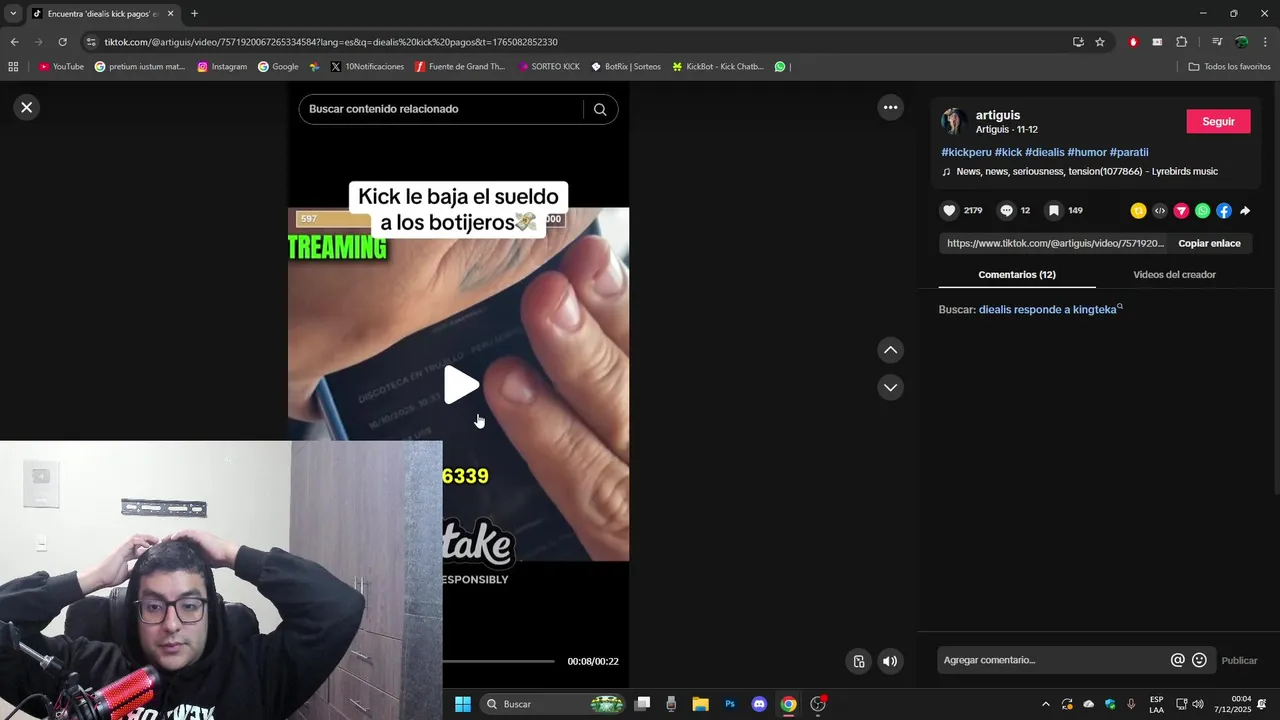Open the #paratii hashtag
This screenshot has width=1280, height=720.
click(x=1129, y=152)
